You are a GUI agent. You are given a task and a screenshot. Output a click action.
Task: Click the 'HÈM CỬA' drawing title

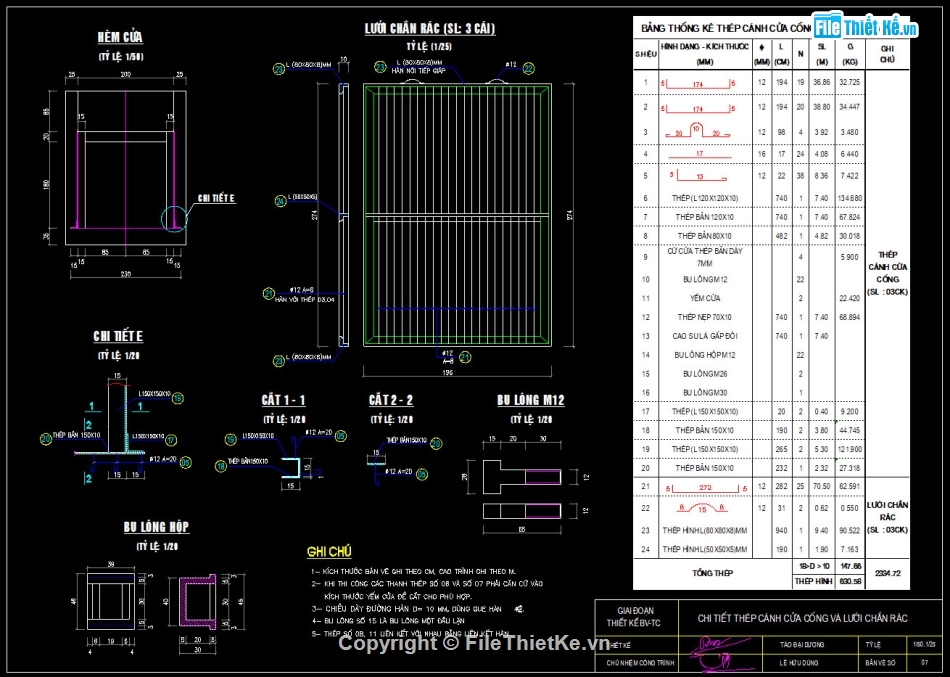click(120, 37)
